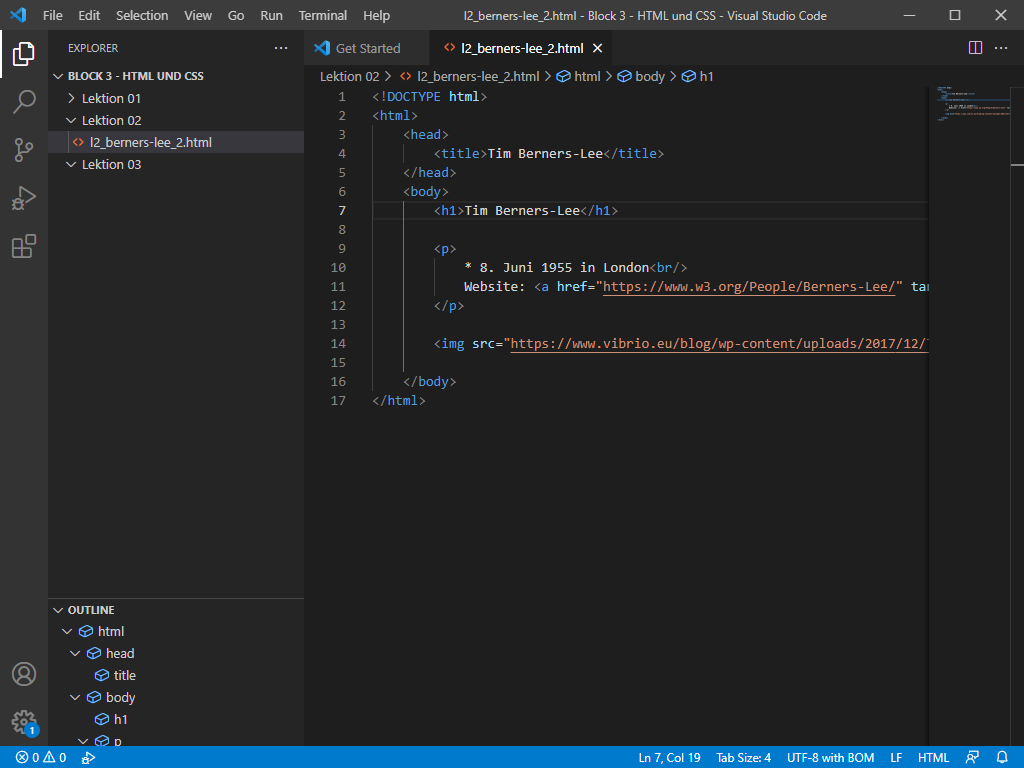Click the VS Code logo in title bar
The height and width of the screenshot is (768, 1024).
coord(18,14)
